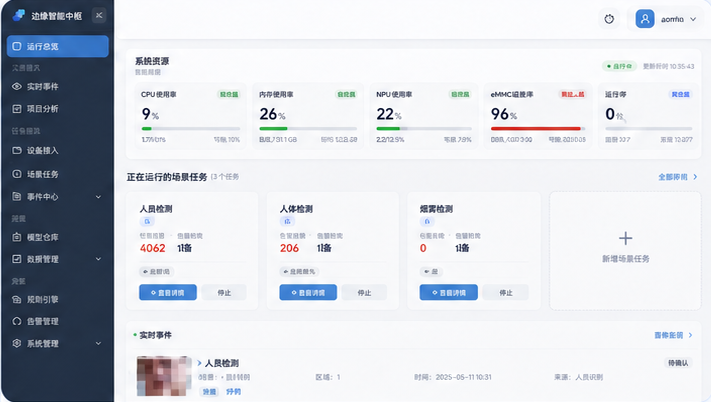The height and width of the screenshot is (402, 711).
Task: Click the red warning badge on eMMC card
Action: click(573, 94)
